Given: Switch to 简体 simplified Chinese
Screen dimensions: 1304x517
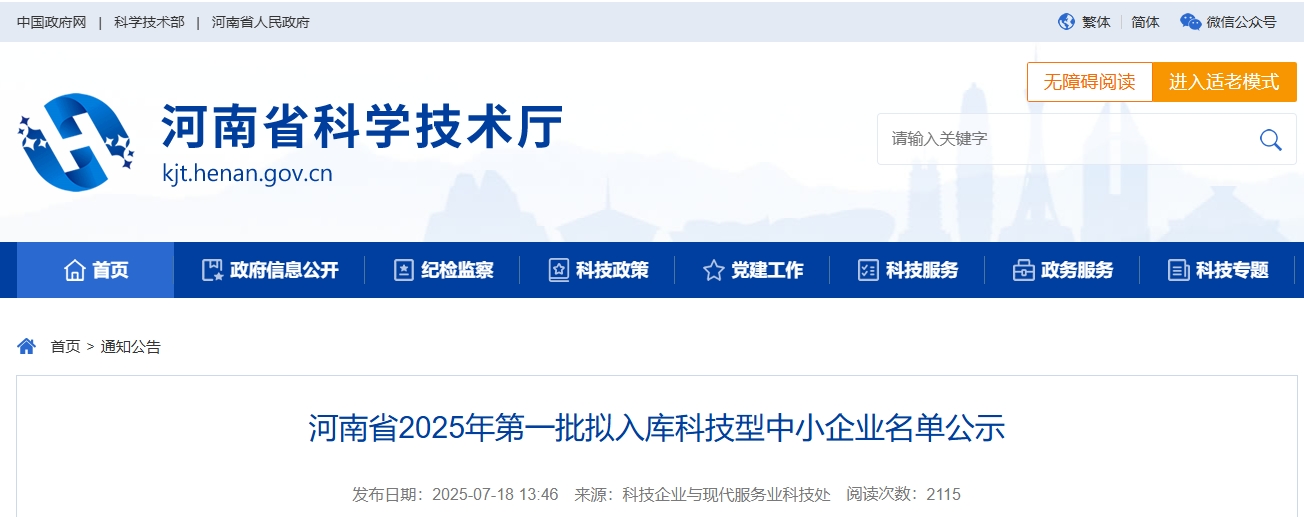Looking at the screenshot, I should 1146,22.
